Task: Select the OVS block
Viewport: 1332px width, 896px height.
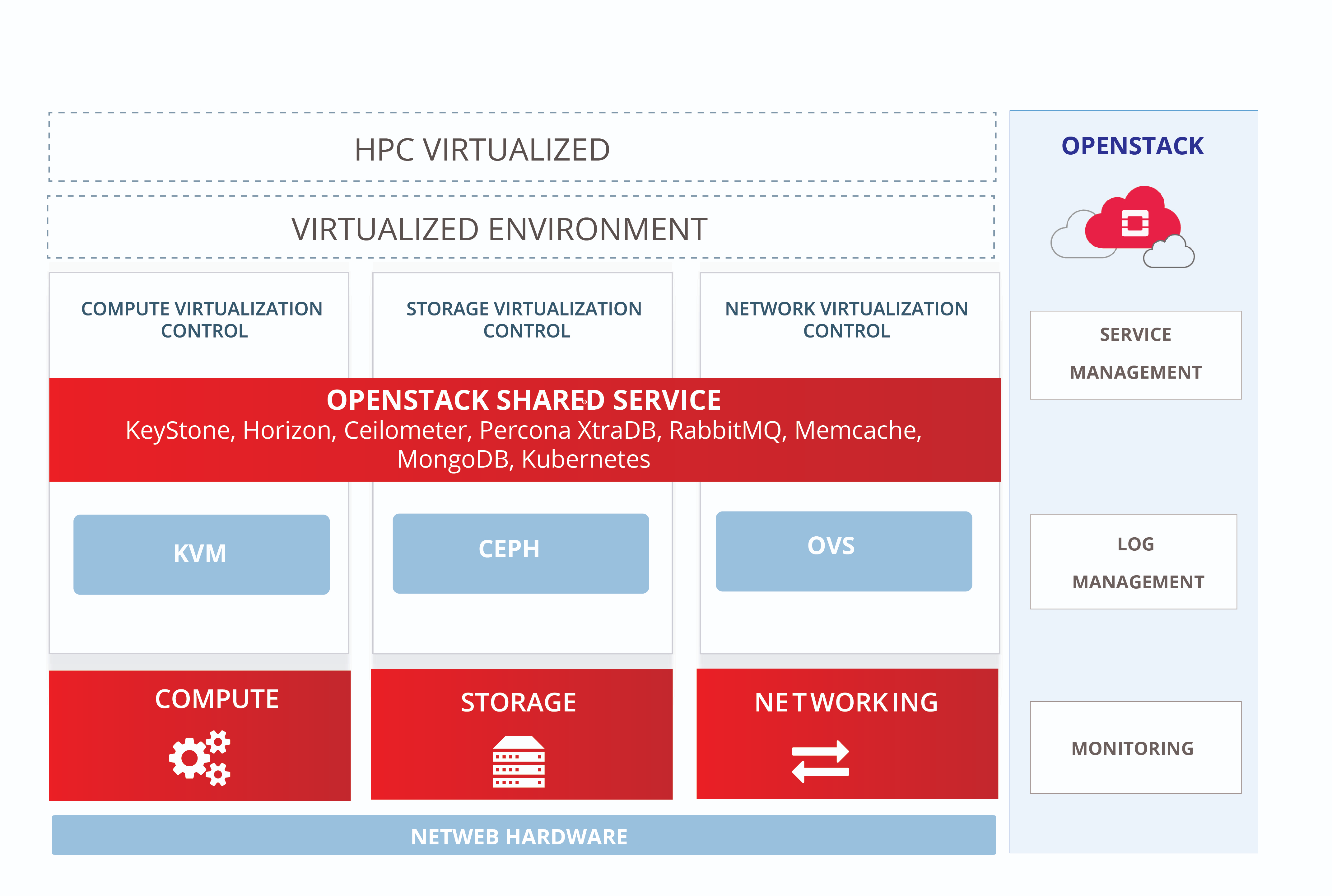Action: [844, 551]
